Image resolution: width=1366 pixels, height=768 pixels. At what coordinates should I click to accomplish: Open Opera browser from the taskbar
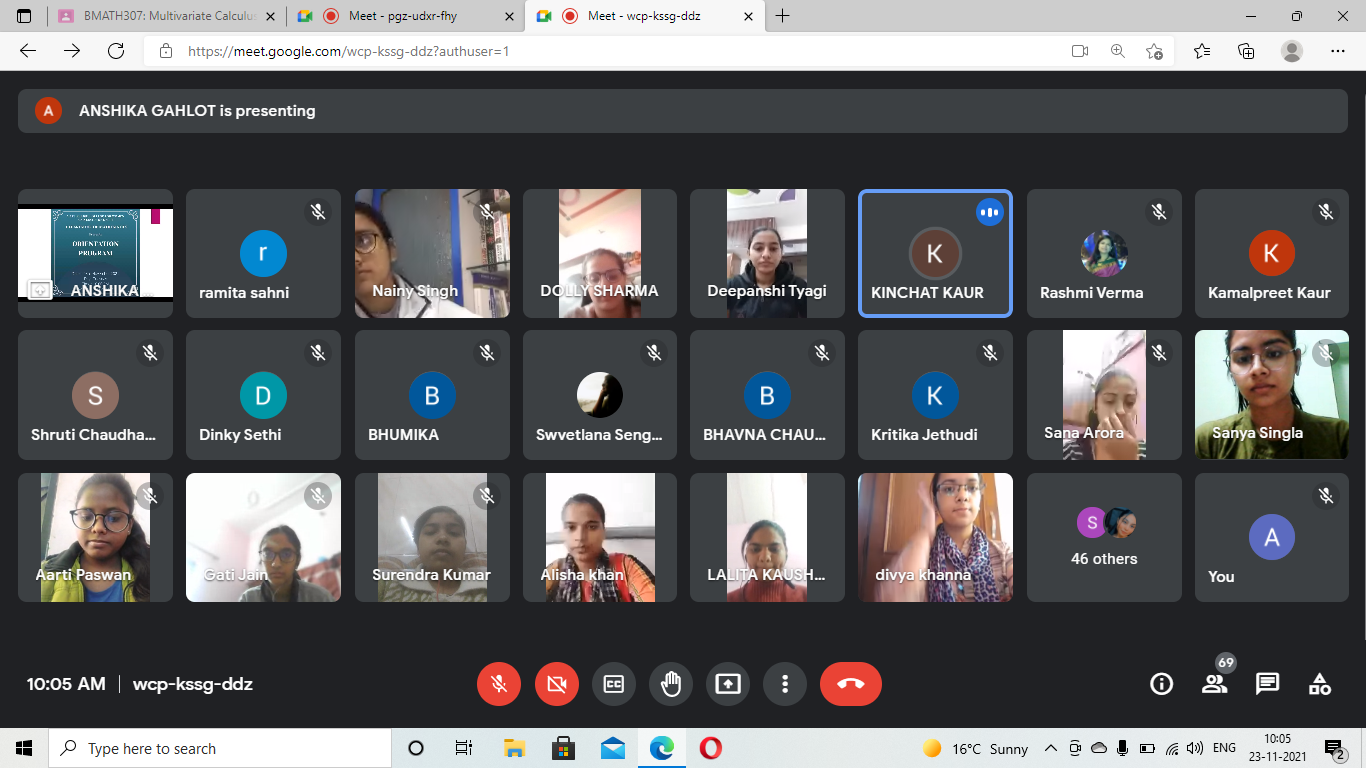711,748
